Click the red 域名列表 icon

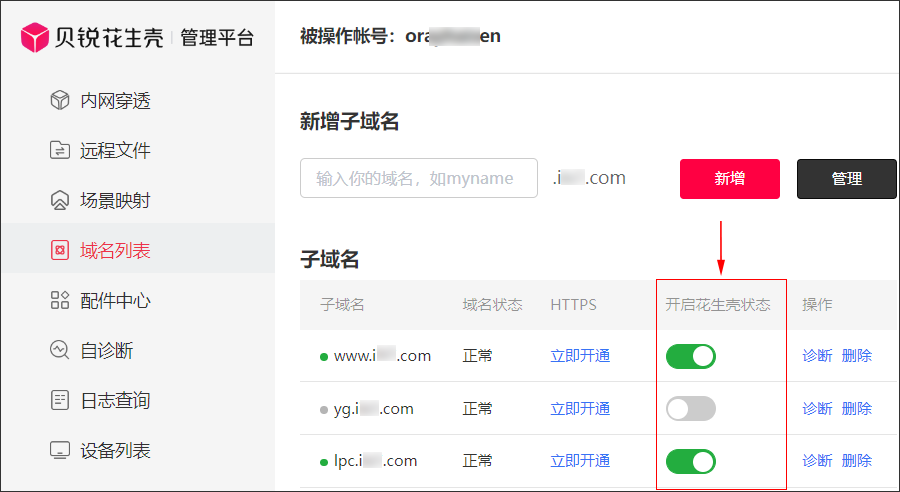60,250
